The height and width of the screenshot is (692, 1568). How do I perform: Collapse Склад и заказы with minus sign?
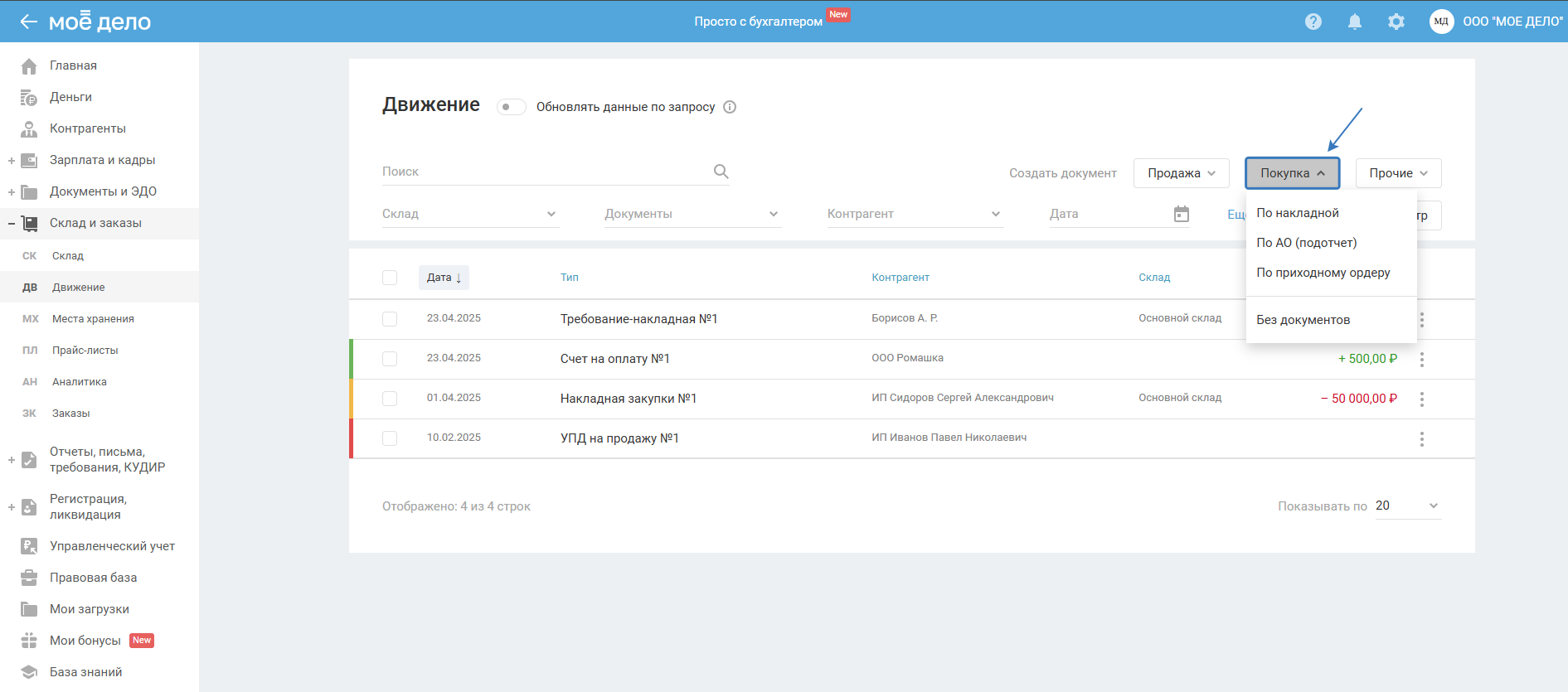click(x=12, y=224)
